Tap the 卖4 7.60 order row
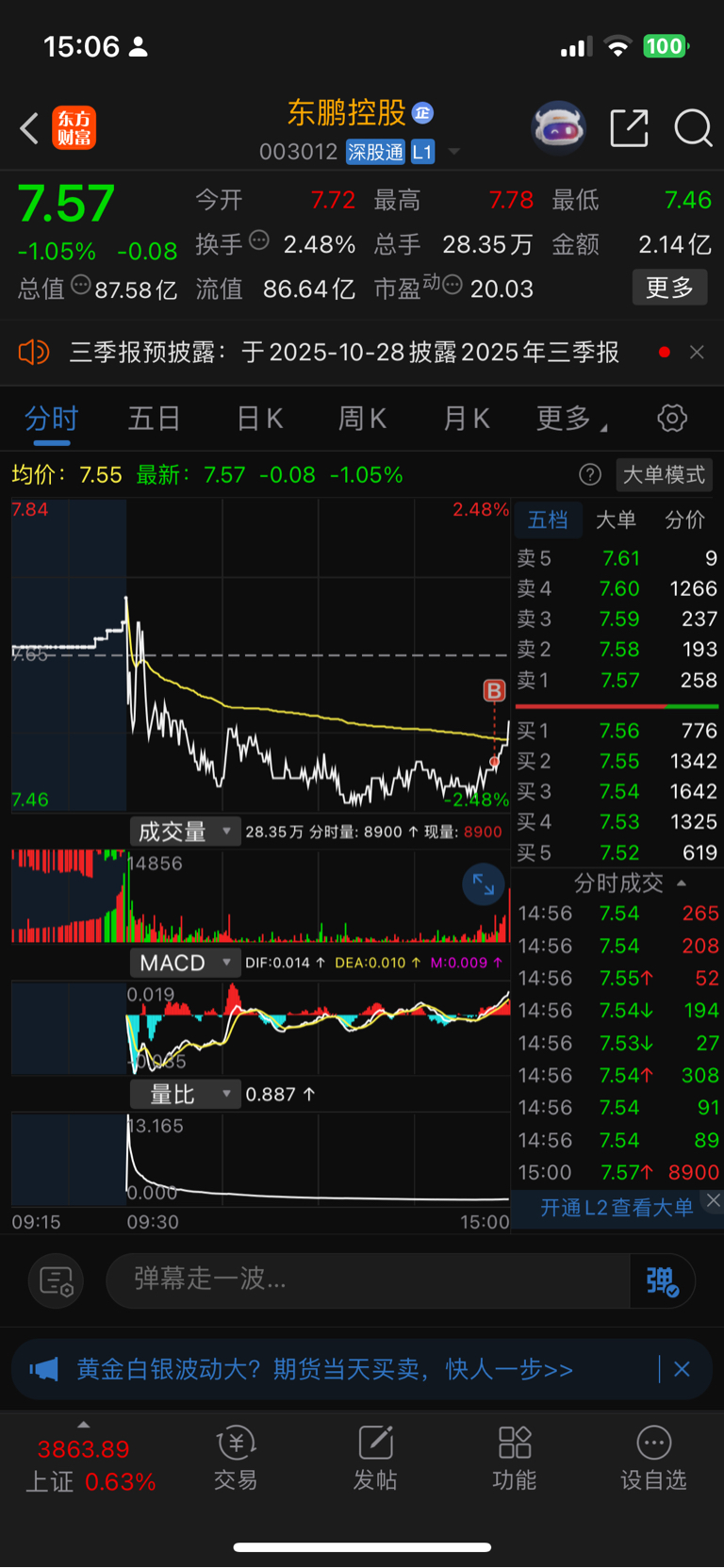 pyautogui.click(x=617, y=588)
